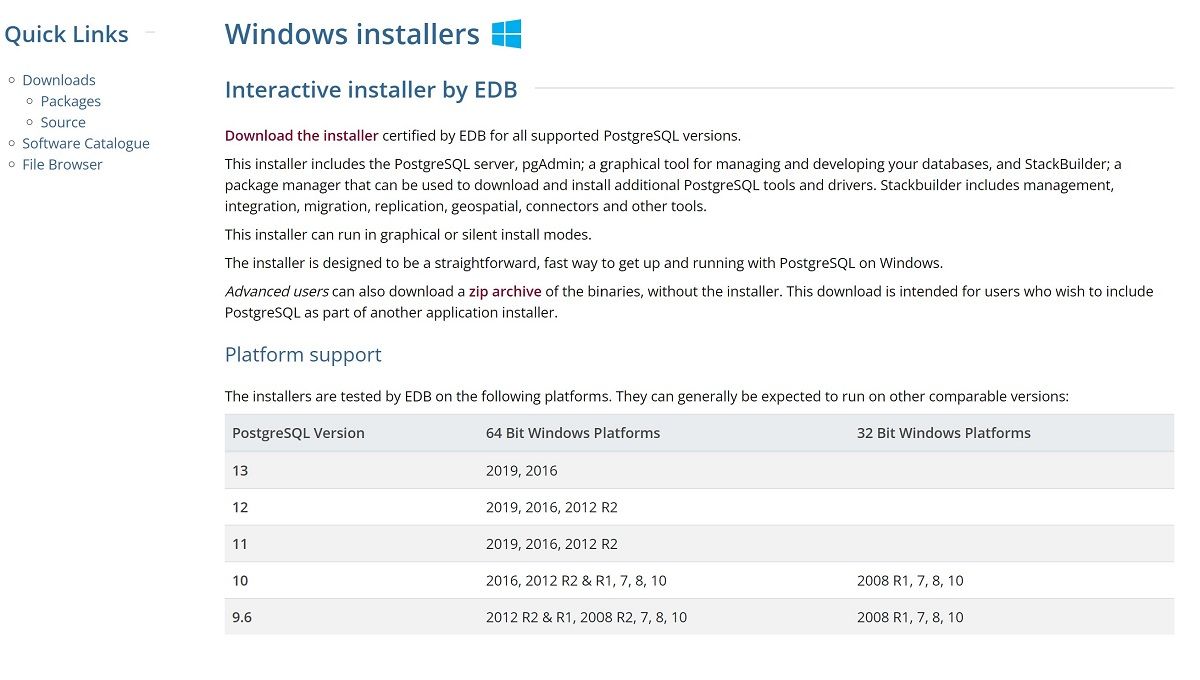Open the Downloads quick link
This screenshot has height=680, width=1200.
click(59, 80)
